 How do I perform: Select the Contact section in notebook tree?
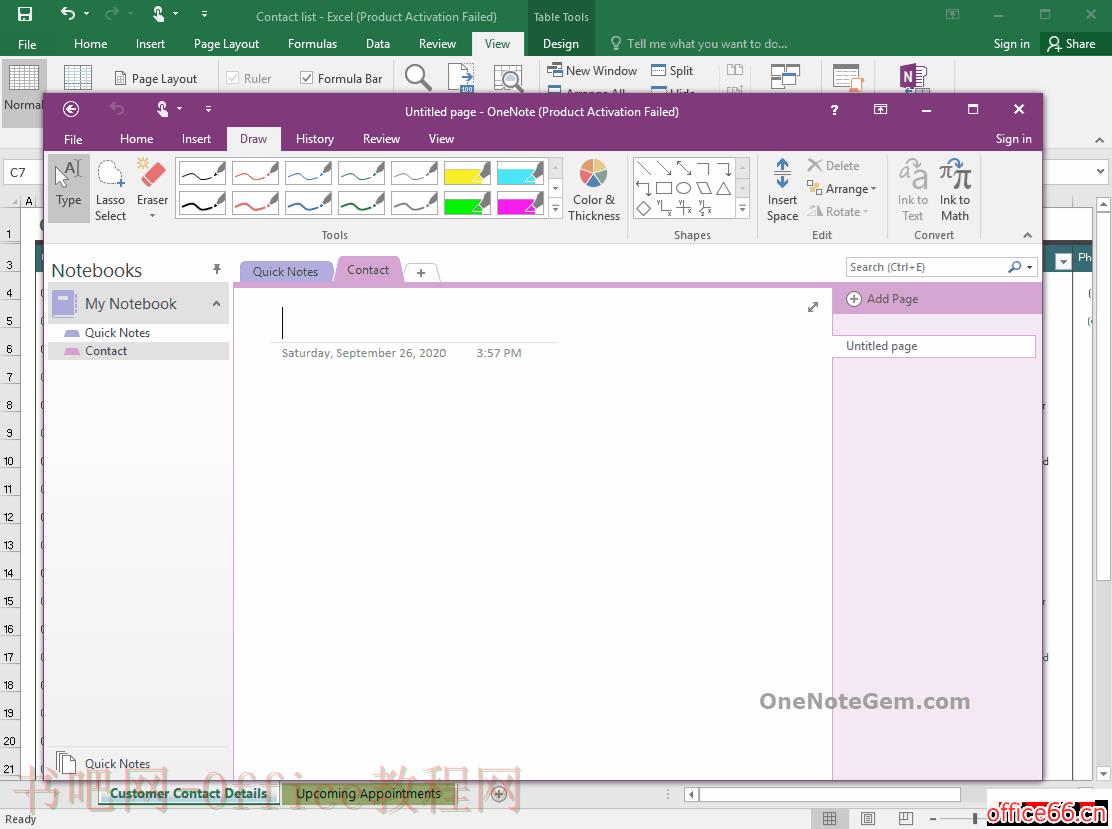(139, 351)
